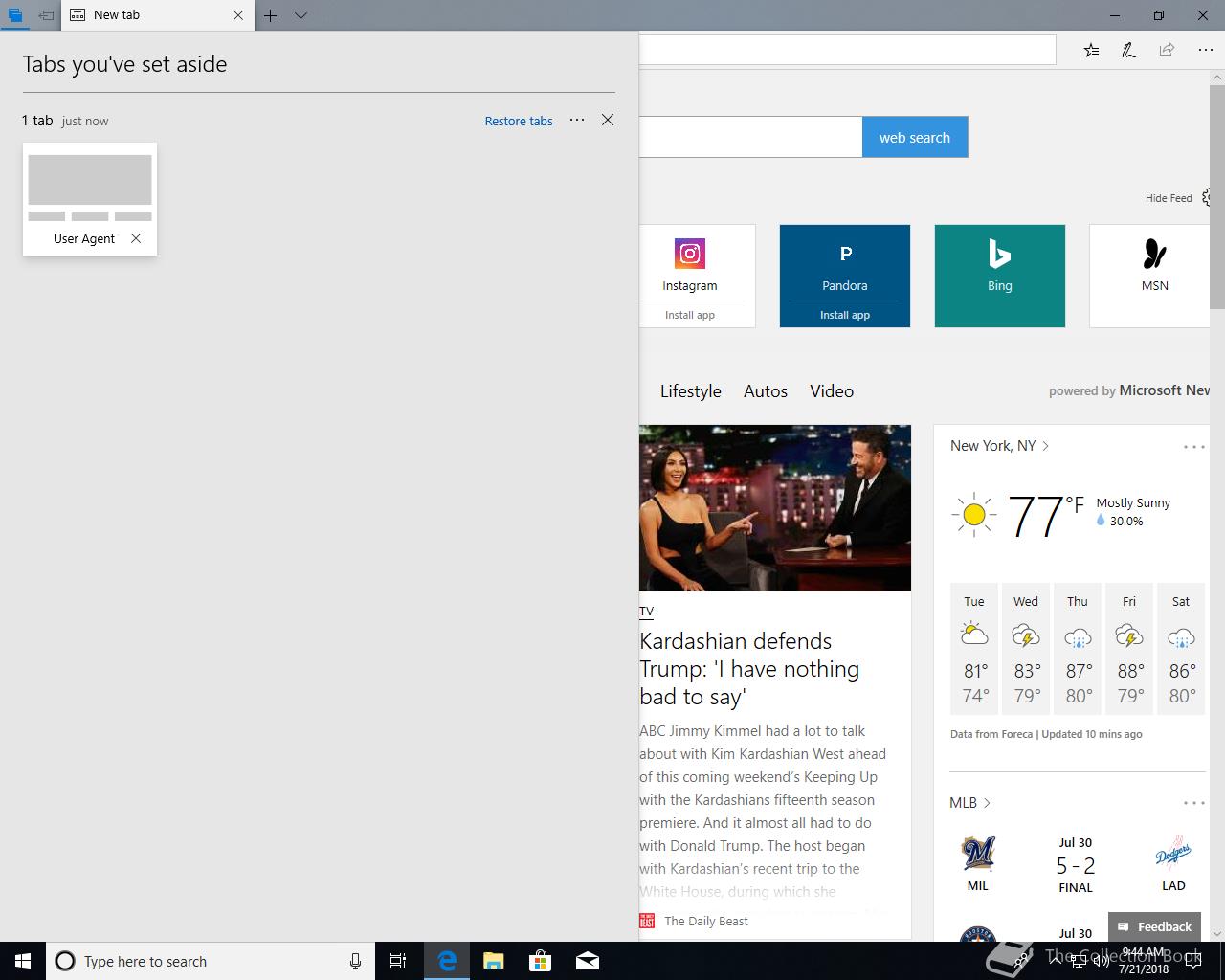Click the web search button
The image size is (1225, 980).
(x=915, y=137)
